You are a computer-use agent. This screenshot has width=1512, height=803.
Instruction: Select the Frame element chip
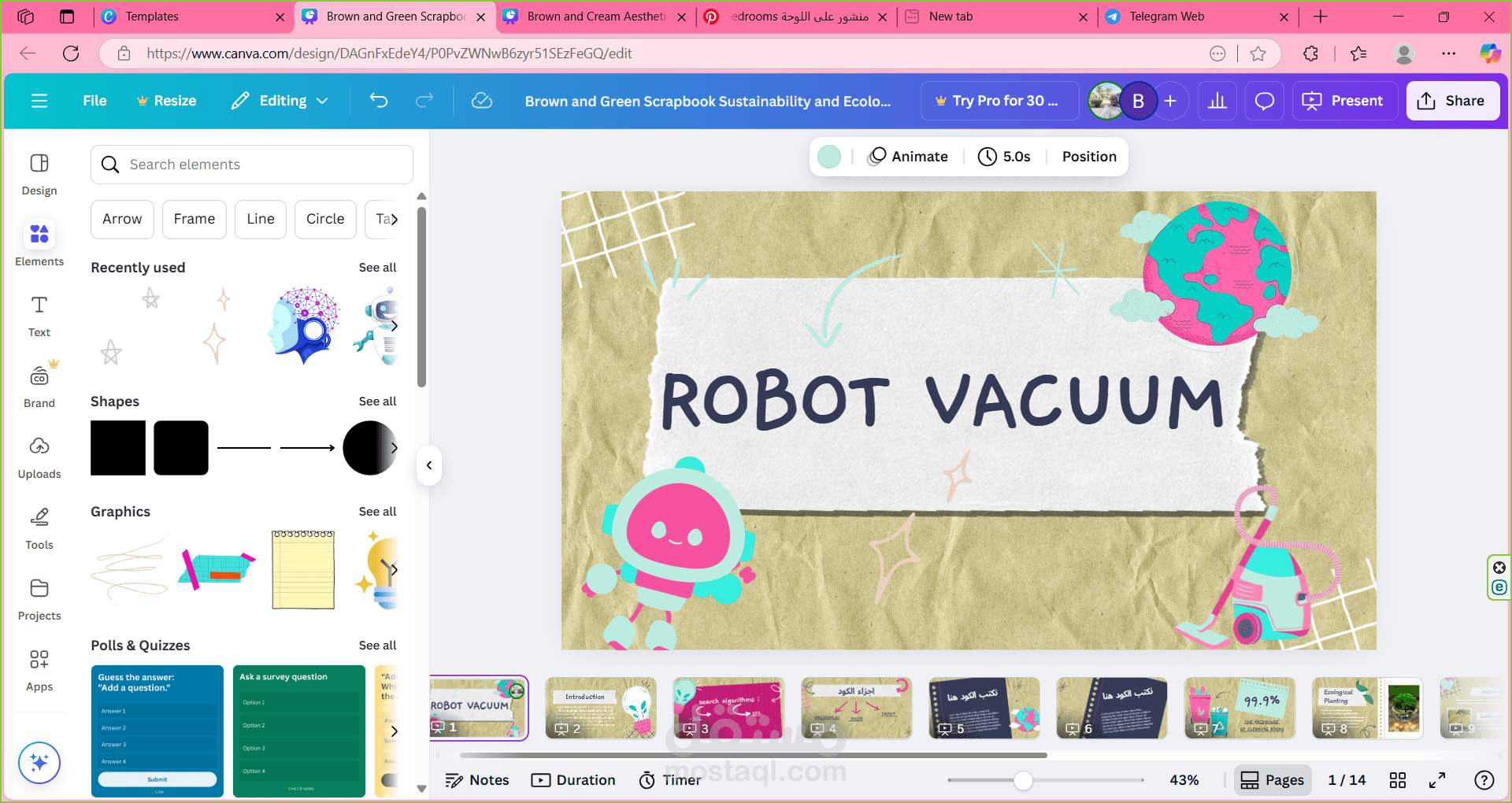click(195, 219)
